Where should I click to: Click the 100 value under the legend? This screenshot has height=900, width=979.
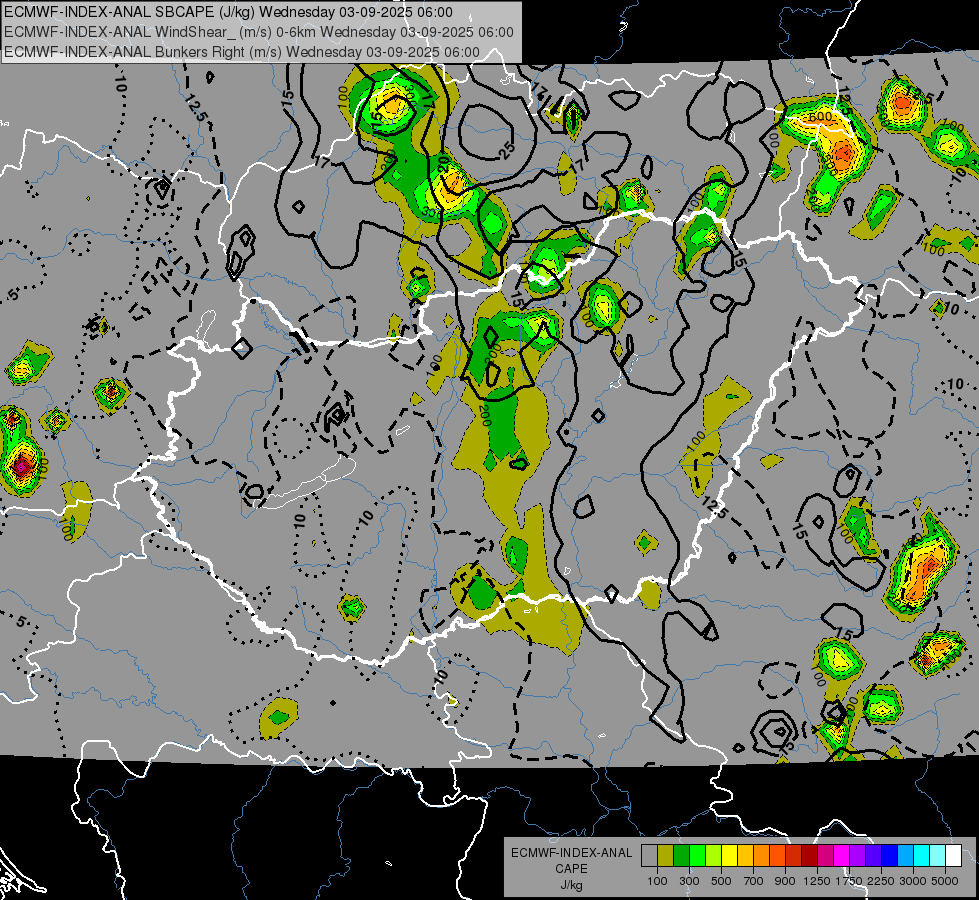tap(657, 881)
